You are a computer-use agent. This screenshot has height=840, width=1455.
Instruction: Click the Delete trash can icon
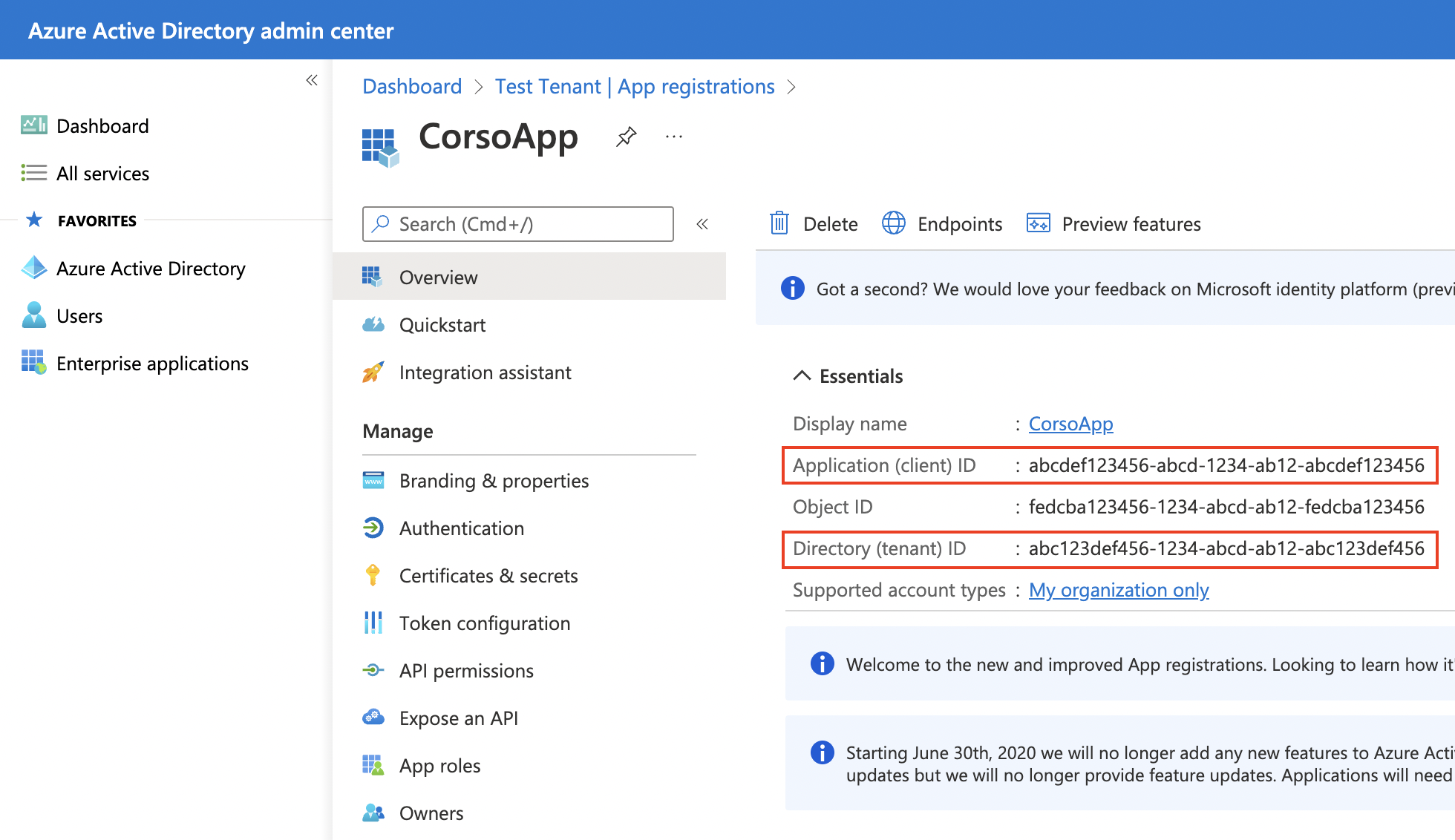pyautogui.click(x=779, y=223)
